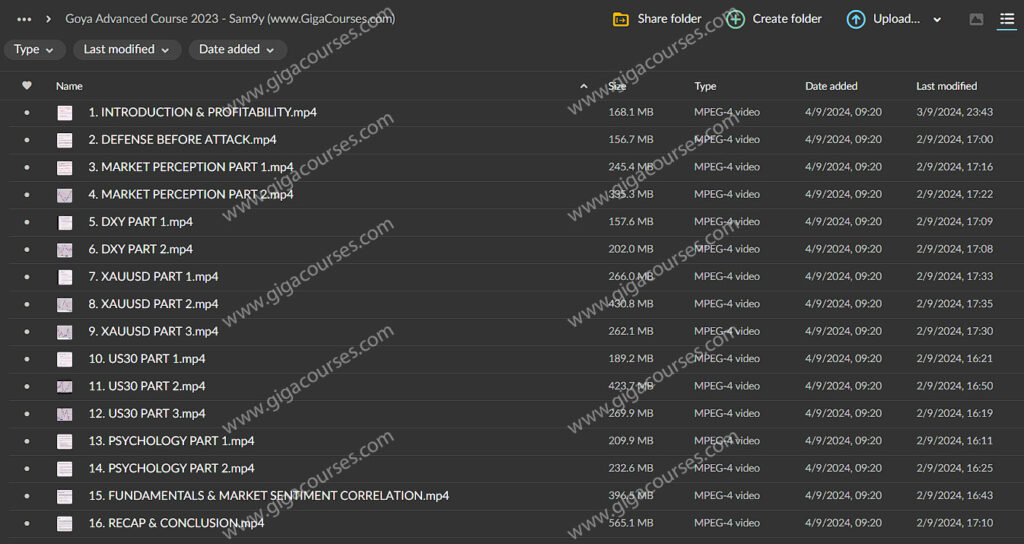1024x544 pixels.
Task: Open the Last modified filter dropdown
Action: (126, 49)
